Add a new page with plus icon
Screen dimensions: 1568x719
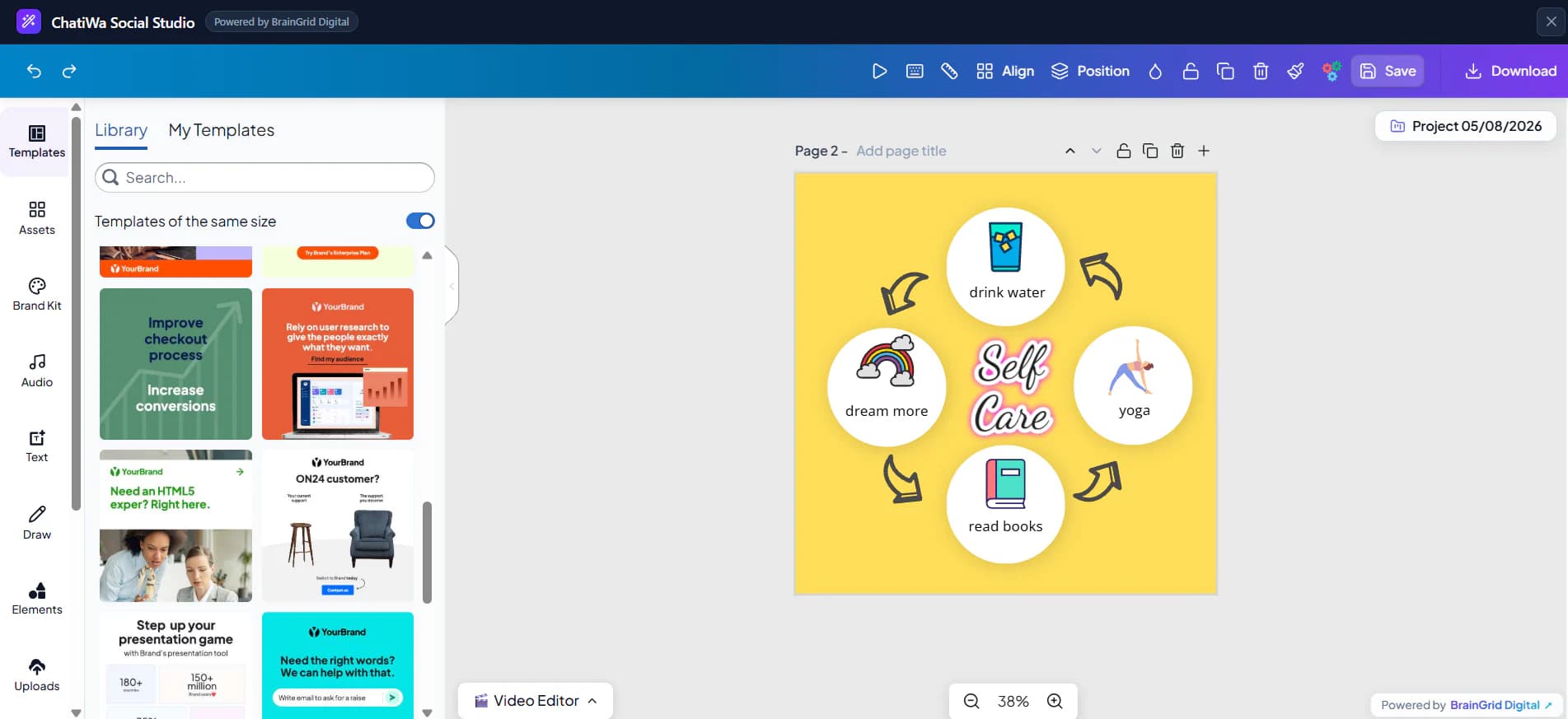(x=1204, y=151)
